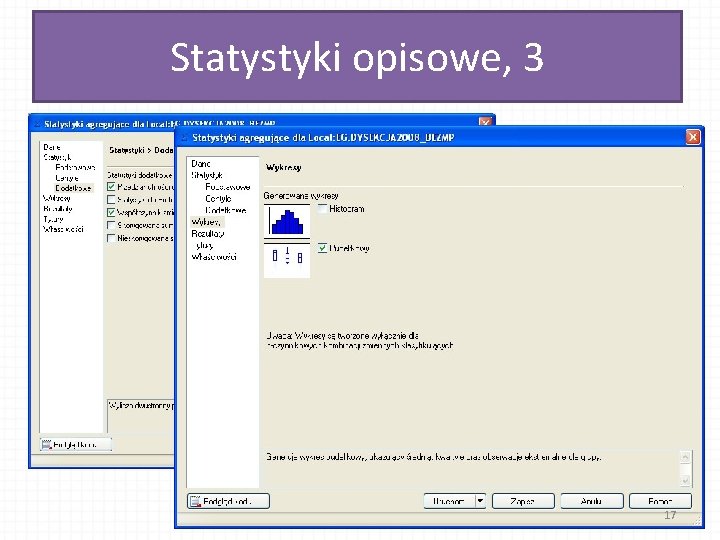
Task: Select Statystyki in the back window tree
Action: (x=57, y=157)
